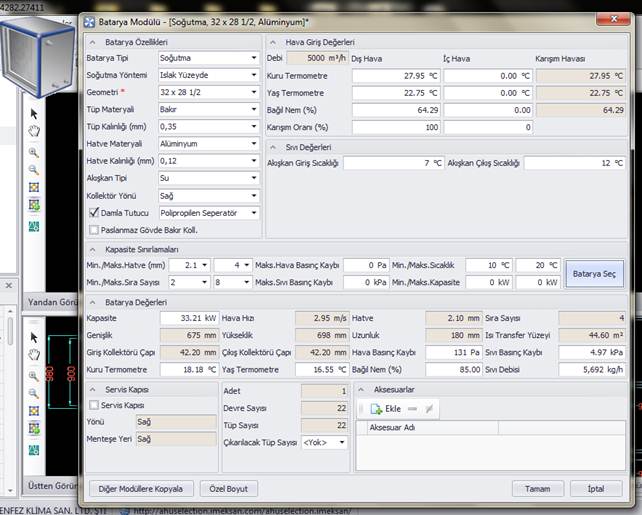Click the zoom out magnifier in upper toolbar
Screen dimensions: 642x515
pos(33,170)
